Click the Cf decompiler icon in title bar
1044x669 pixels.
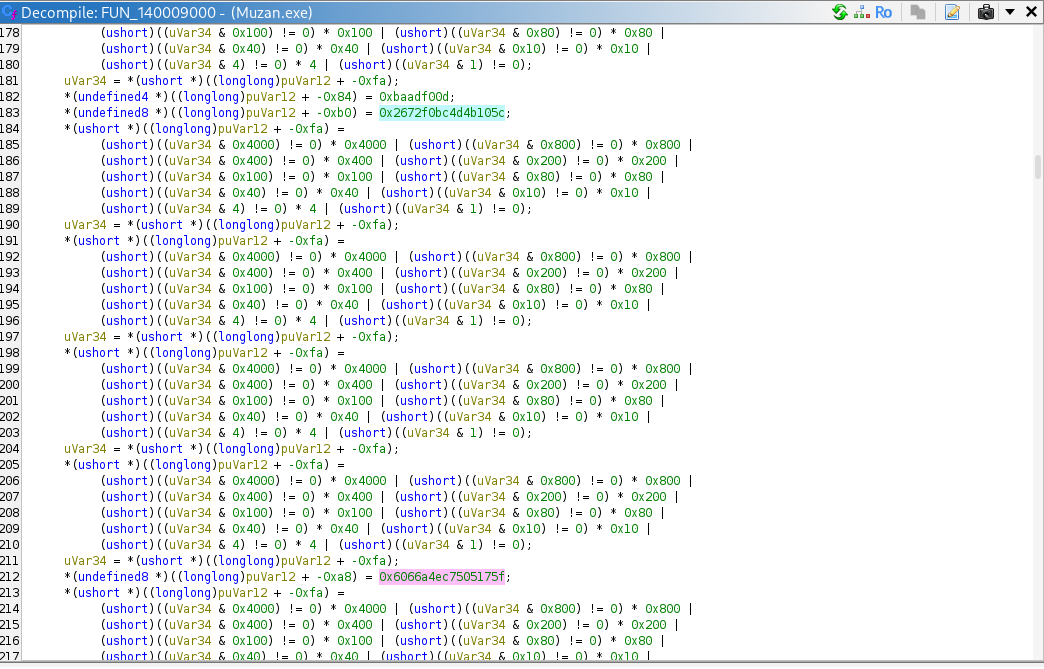(x=9, y=12)
